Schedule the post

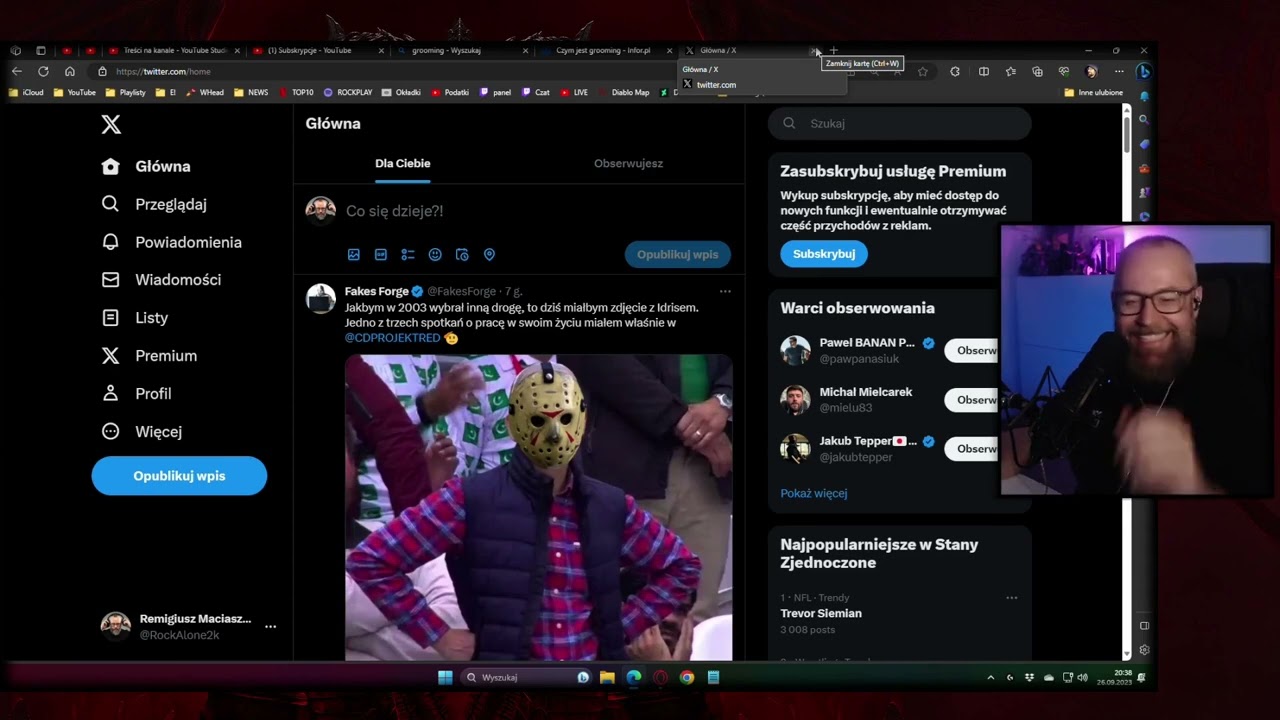462,255
